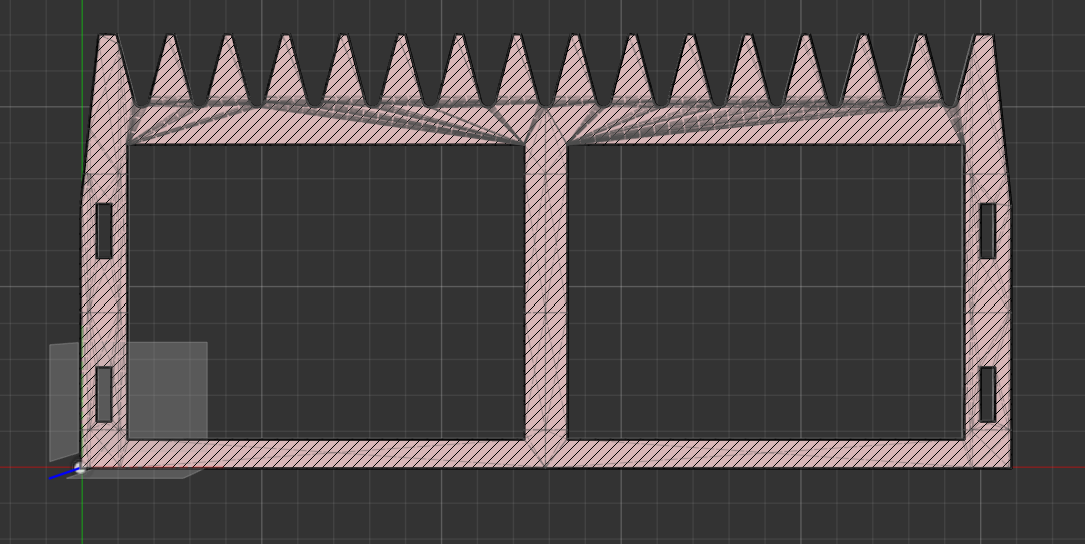1085x544 pixels.
Task: Pick the lower slot in the right wall
Action: [987, 394]
